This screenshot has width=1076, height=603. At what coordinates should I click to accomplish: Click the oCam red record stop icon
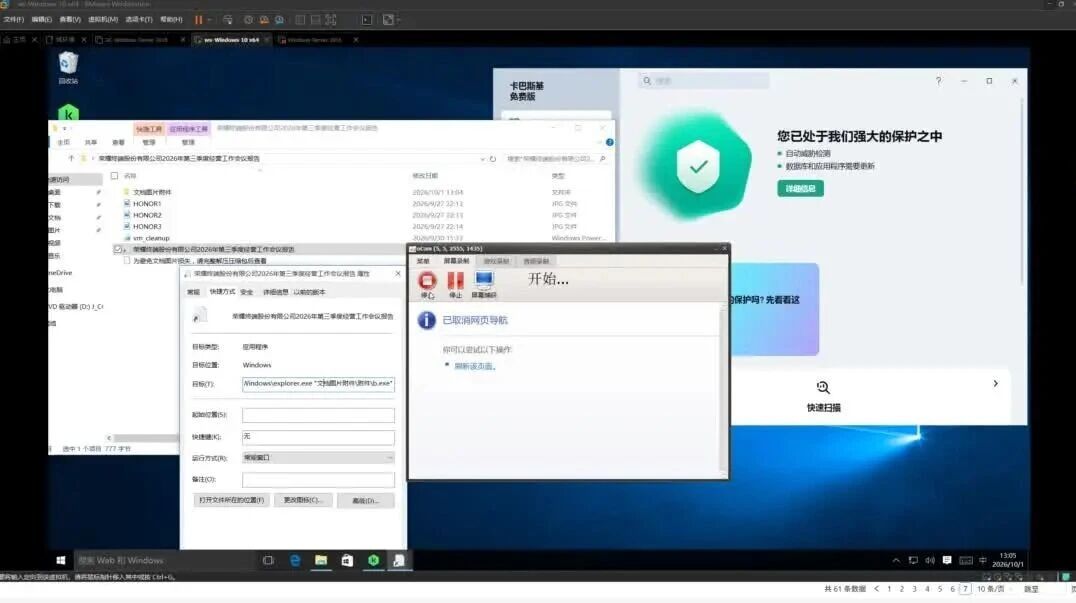(427, 281)
